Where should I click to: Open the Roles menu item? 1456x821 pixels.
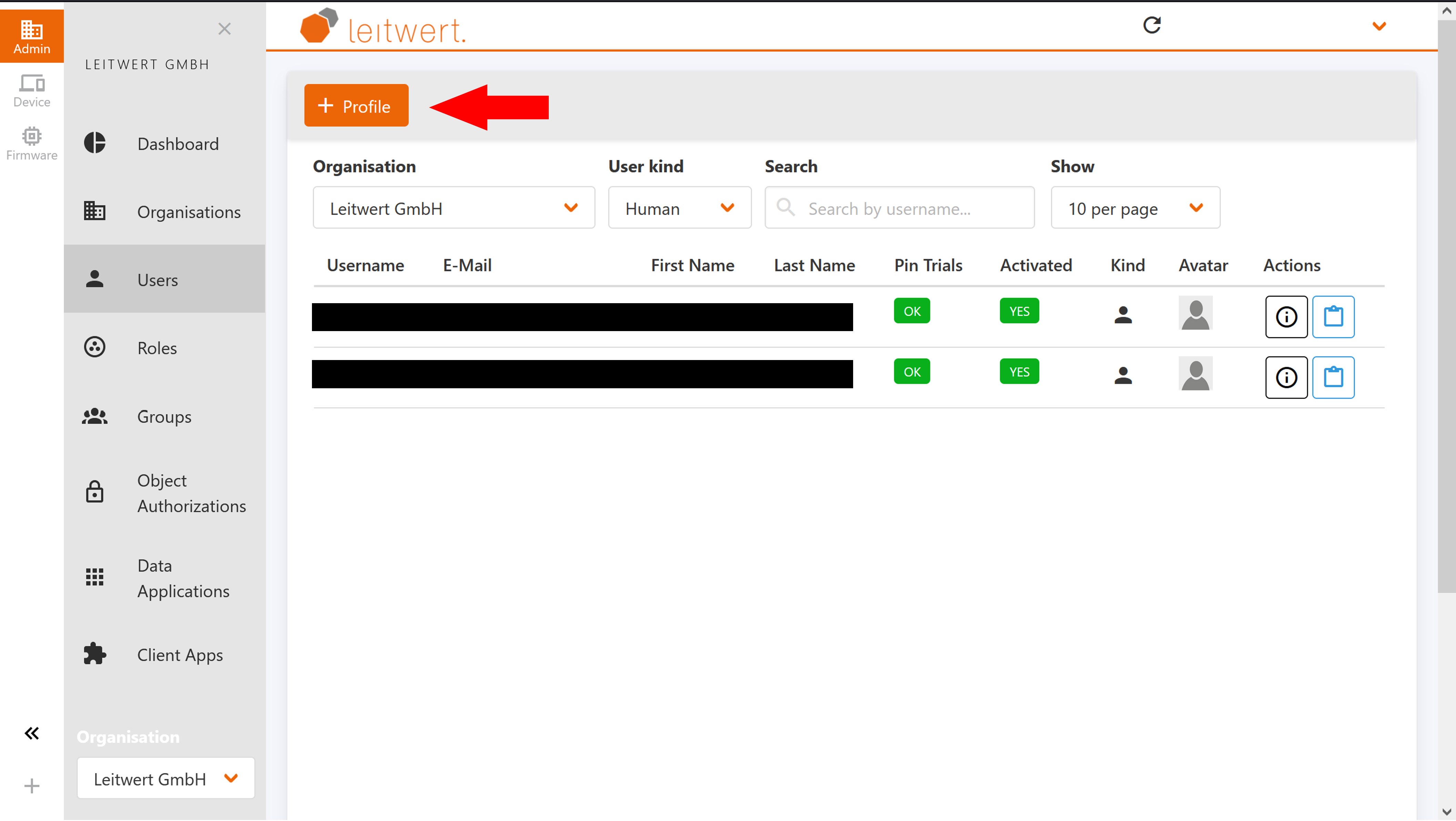click(x=157, y=348)
